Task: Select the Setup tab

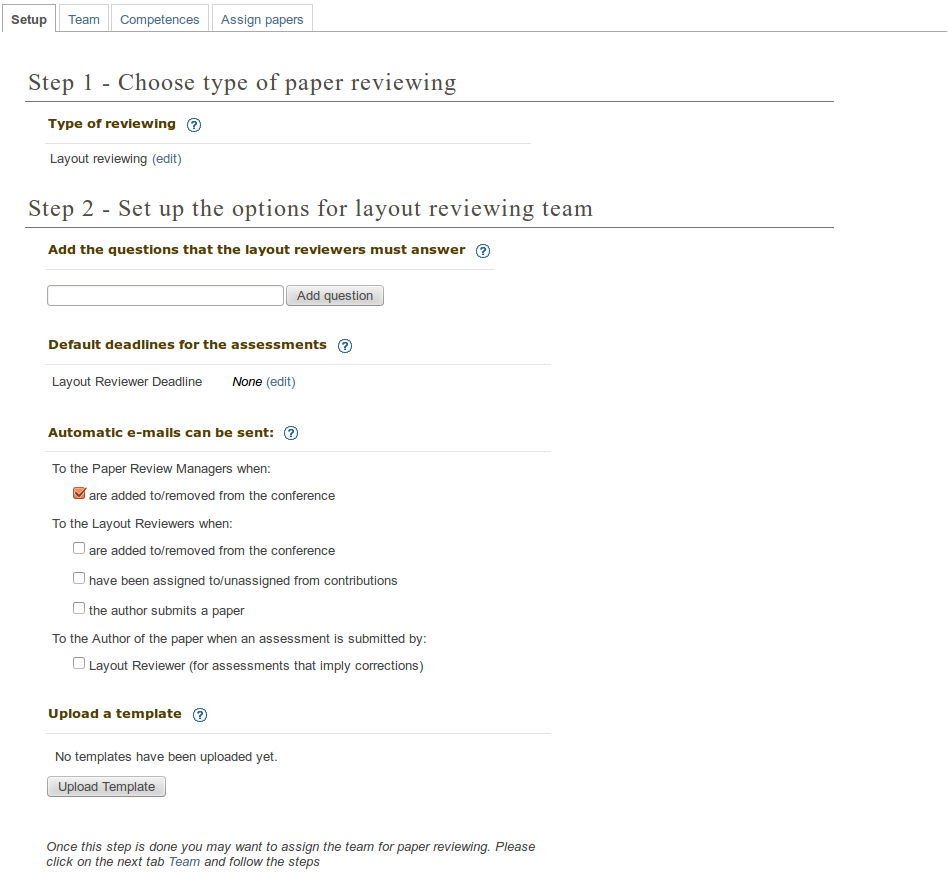Action: 29,20
